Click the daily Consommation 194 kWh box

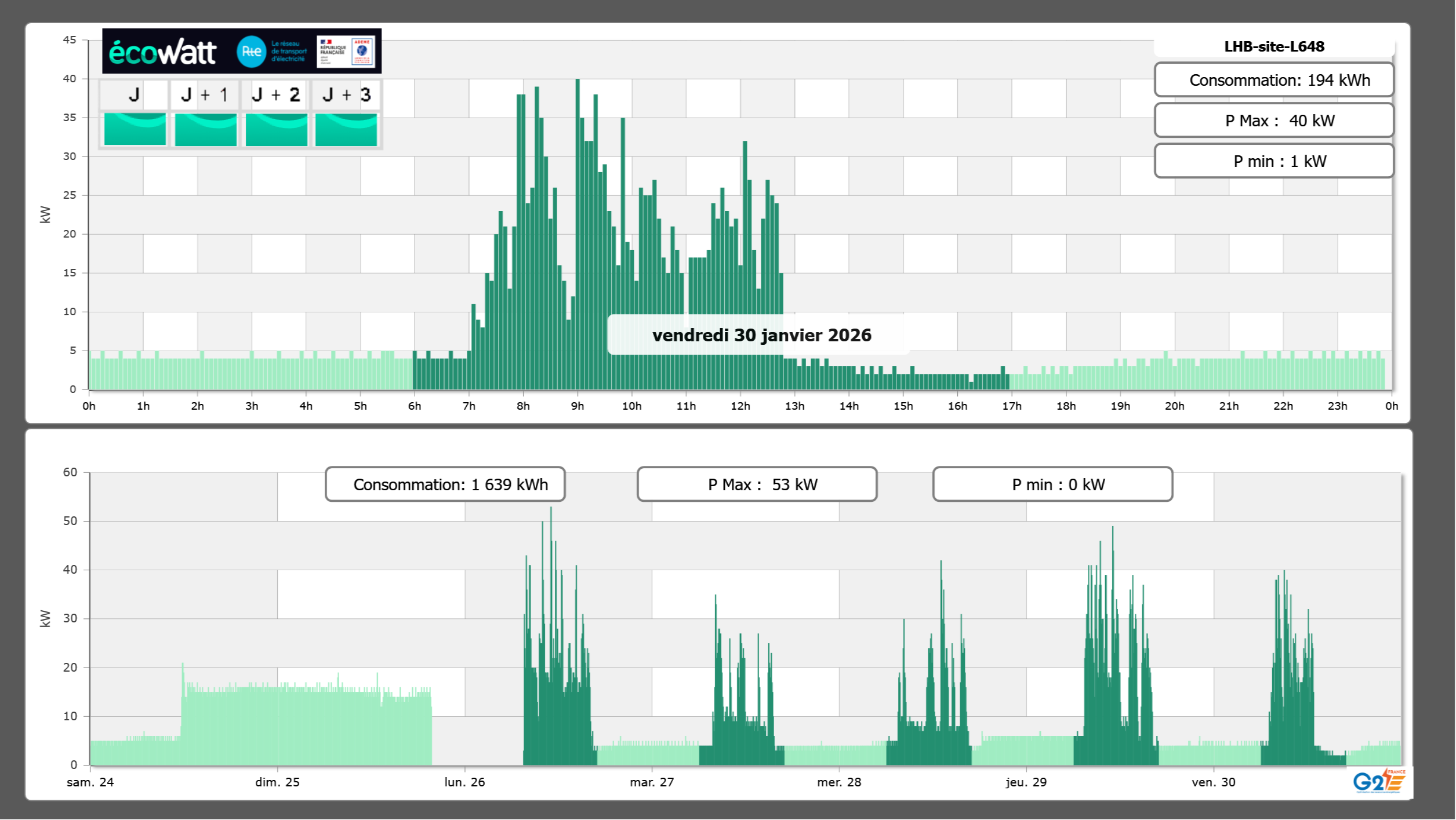coord(1274,80)
